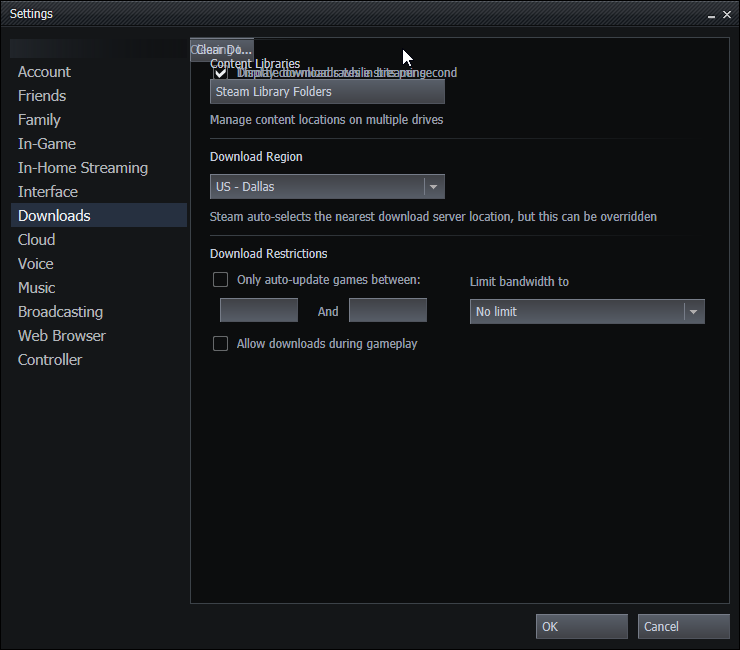Open the Account settings section

click(99, 72)
